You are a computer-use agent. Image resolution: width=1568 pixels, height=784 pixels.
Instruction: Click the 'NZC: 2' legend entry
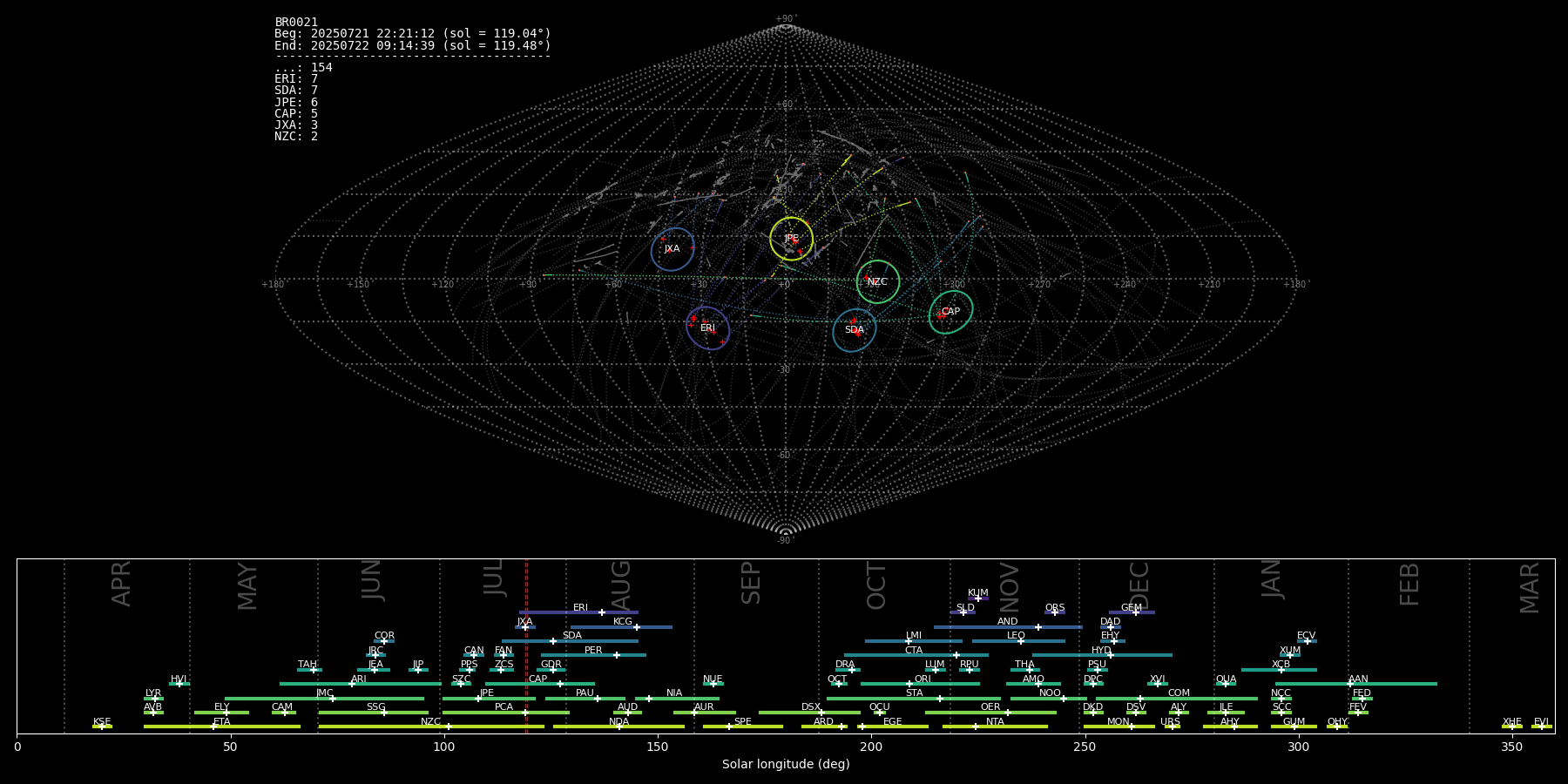tap(296, 137)
